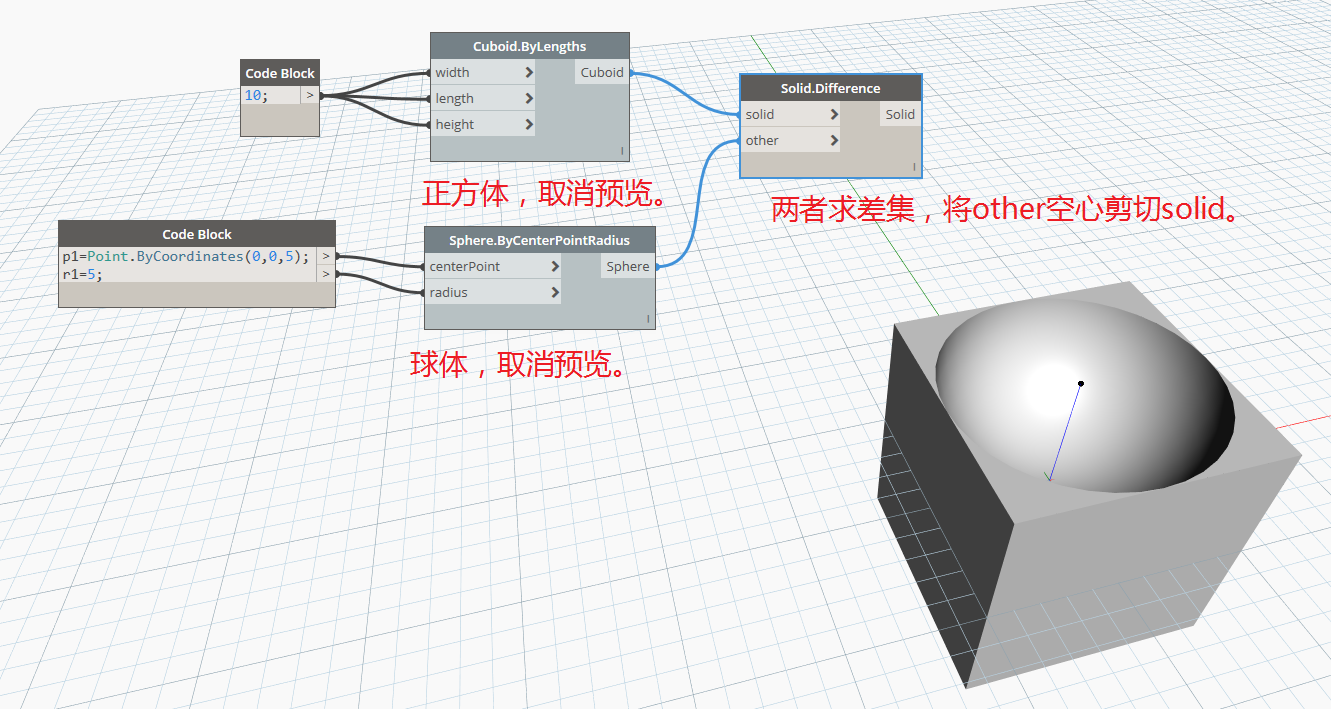
Task: Click the black center point on the sphere cavity
Action: [1081, 384]
